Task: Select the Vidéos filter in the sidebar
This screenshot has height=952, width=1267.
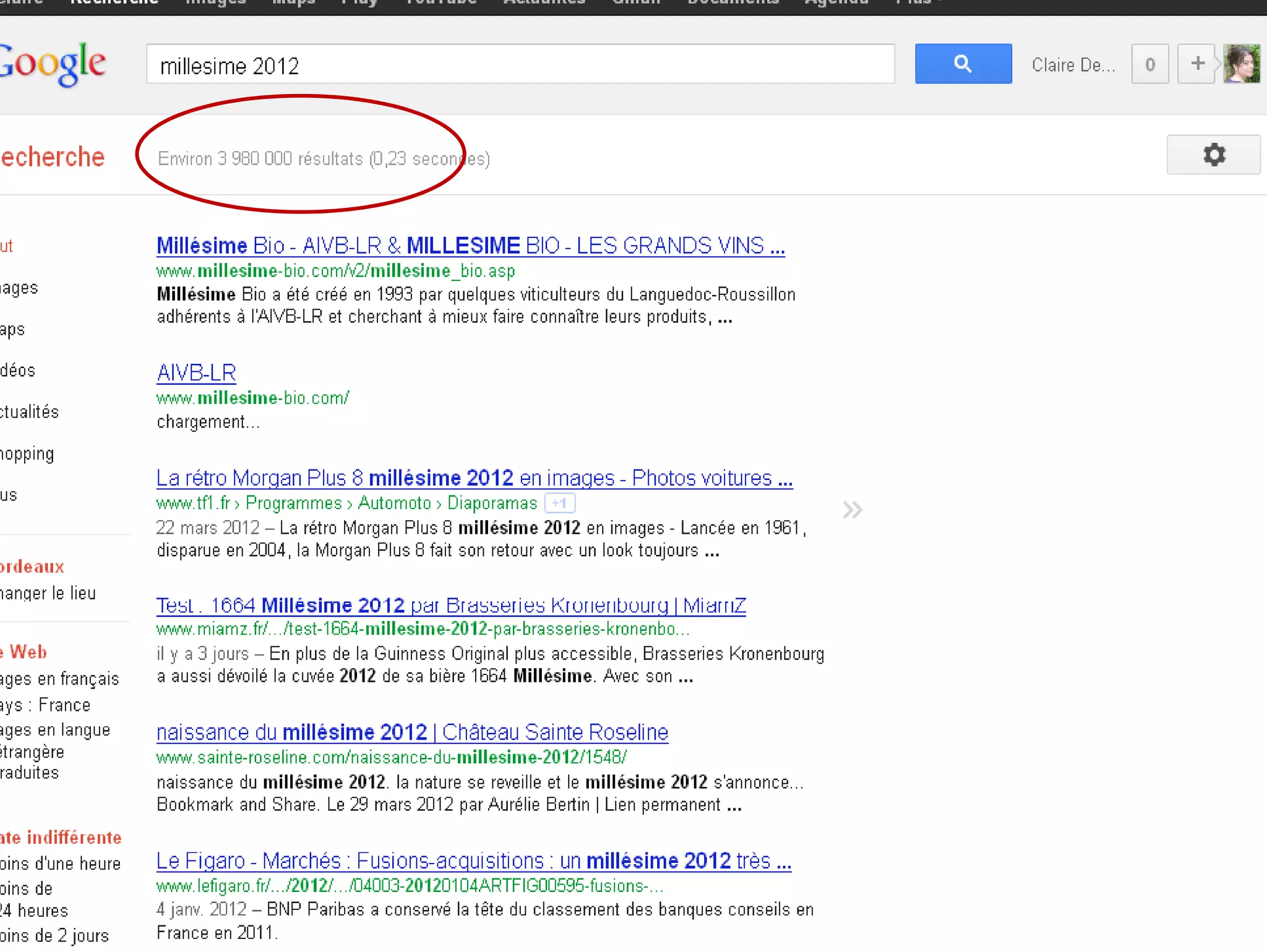Action: tap(18, 371)
